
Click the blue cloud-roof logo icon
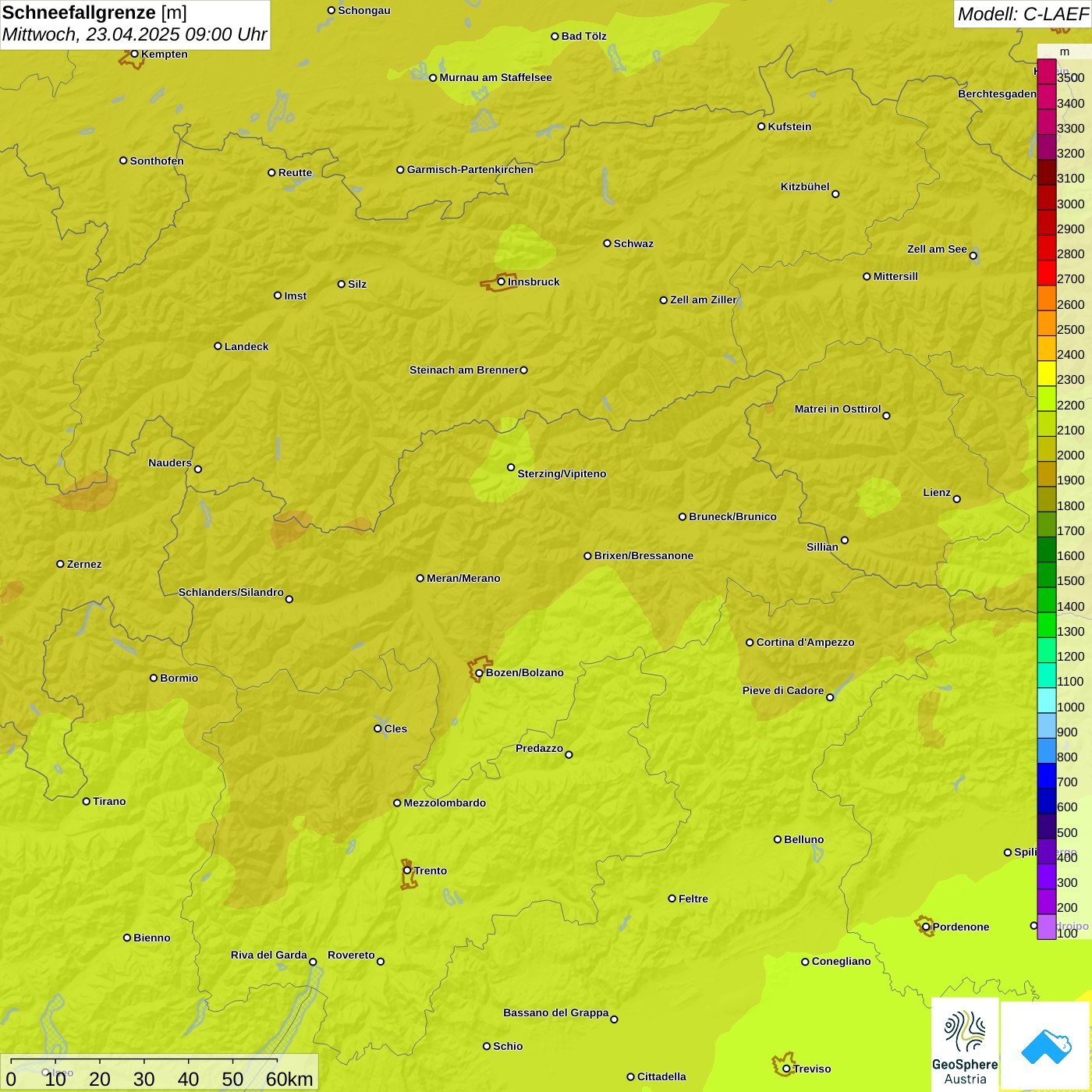point(1046,1047)
